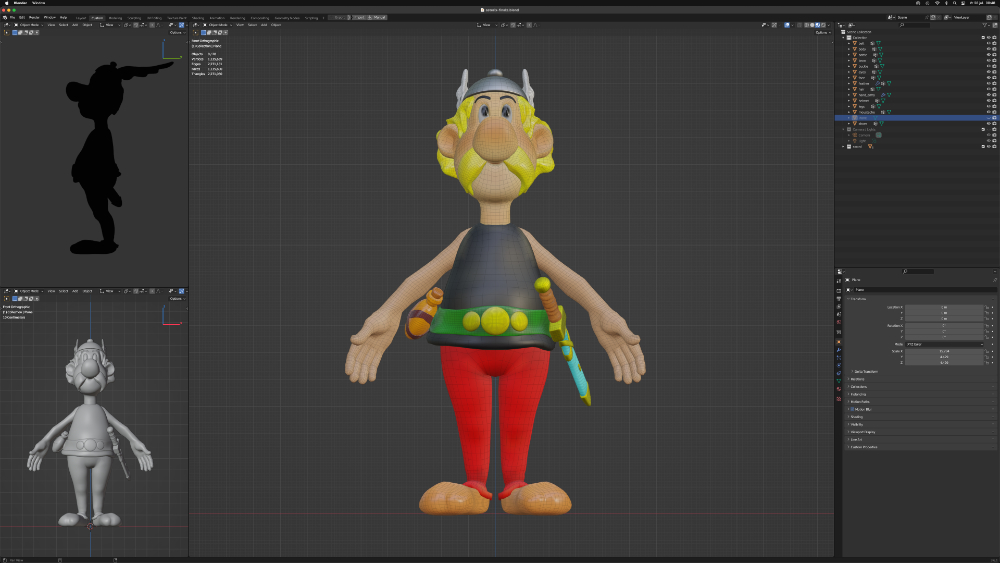Disable render camera icon for the hair row
This screenshot has height=563, width=1000.
pos(994,89)
